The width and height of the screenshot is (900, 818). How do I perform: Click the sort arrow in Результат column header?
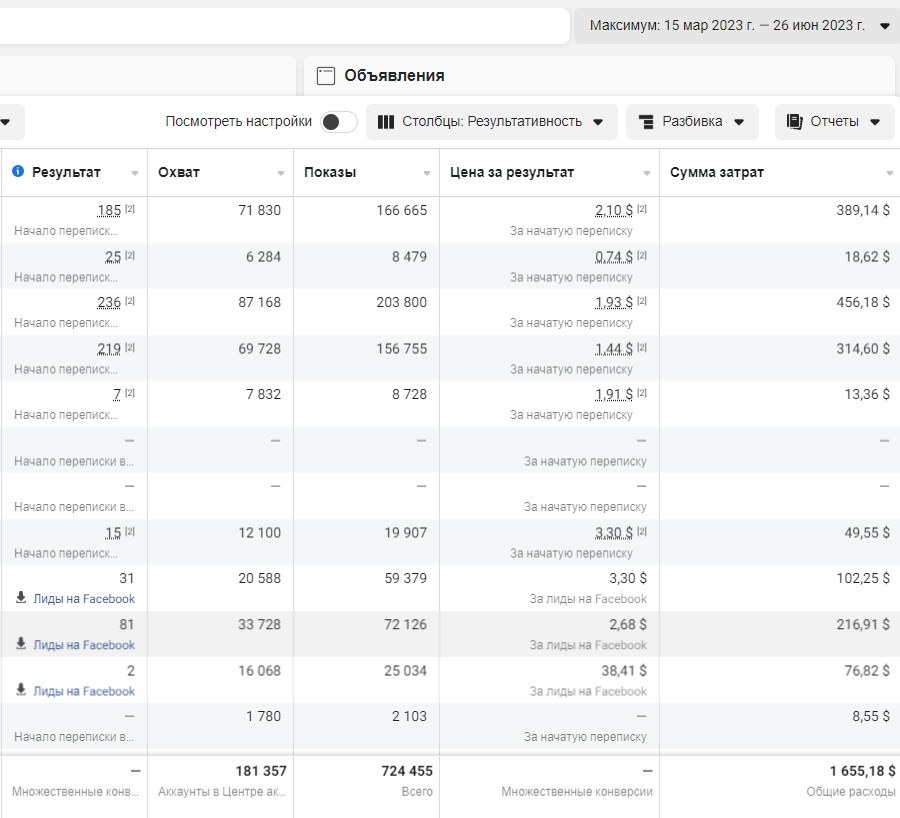coord(135,173)
